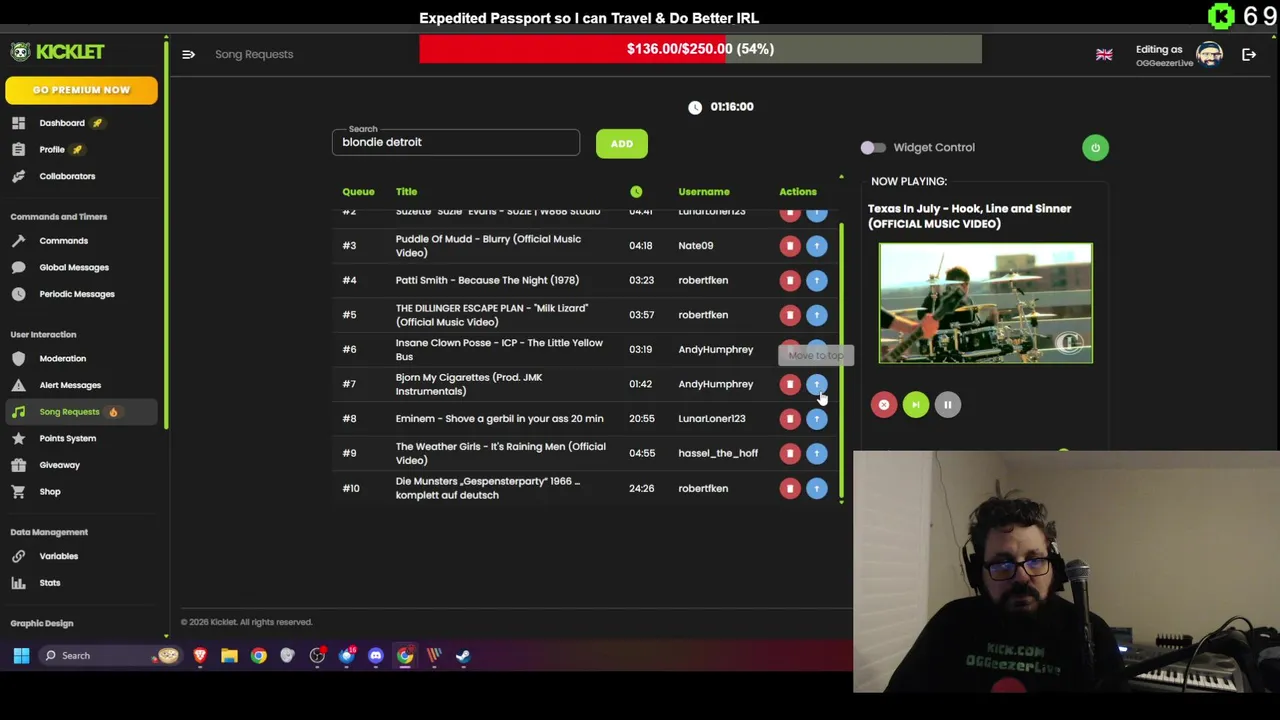Move It's Raining Men to top

pos(817,453)
